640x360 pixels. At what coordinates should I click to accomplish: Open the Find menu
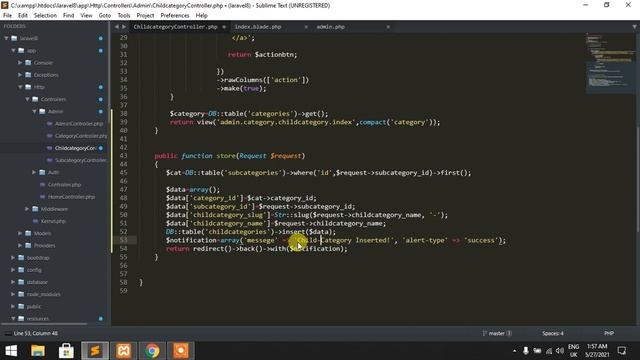pos(69,16)
